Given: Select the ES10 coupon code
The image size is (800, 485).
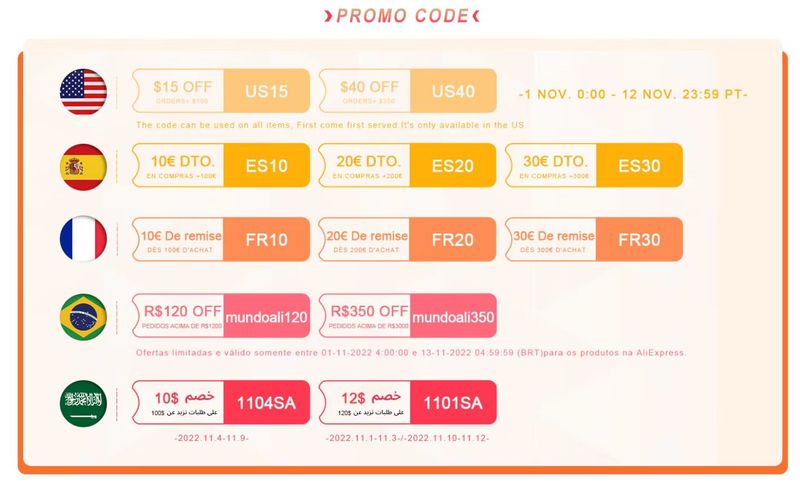Looking at the screenshot, I should (x=266, y=166).
